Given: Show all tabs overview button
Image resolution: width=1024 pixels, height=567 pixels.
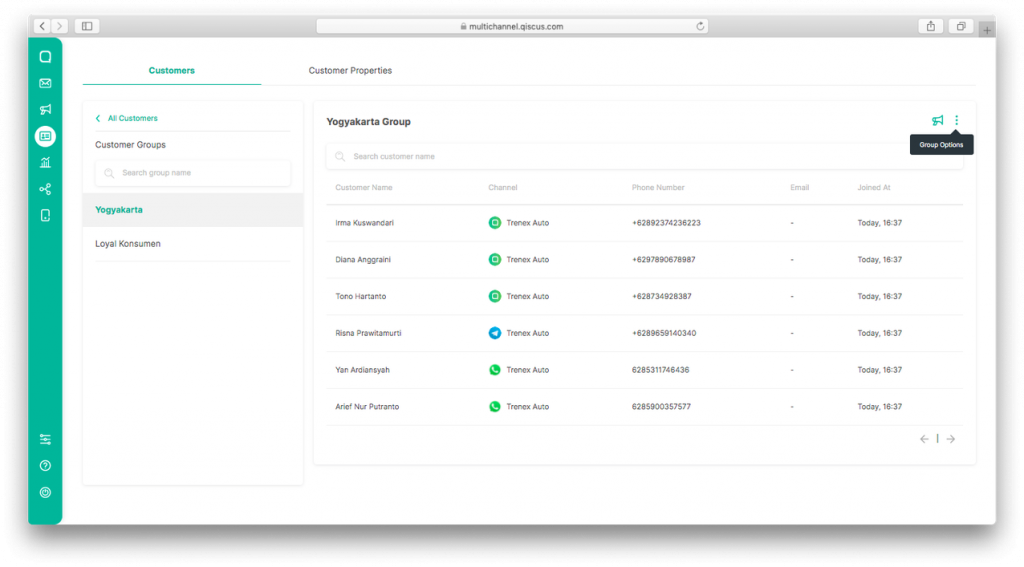Looking at the screenshot, I should (961, 26).
